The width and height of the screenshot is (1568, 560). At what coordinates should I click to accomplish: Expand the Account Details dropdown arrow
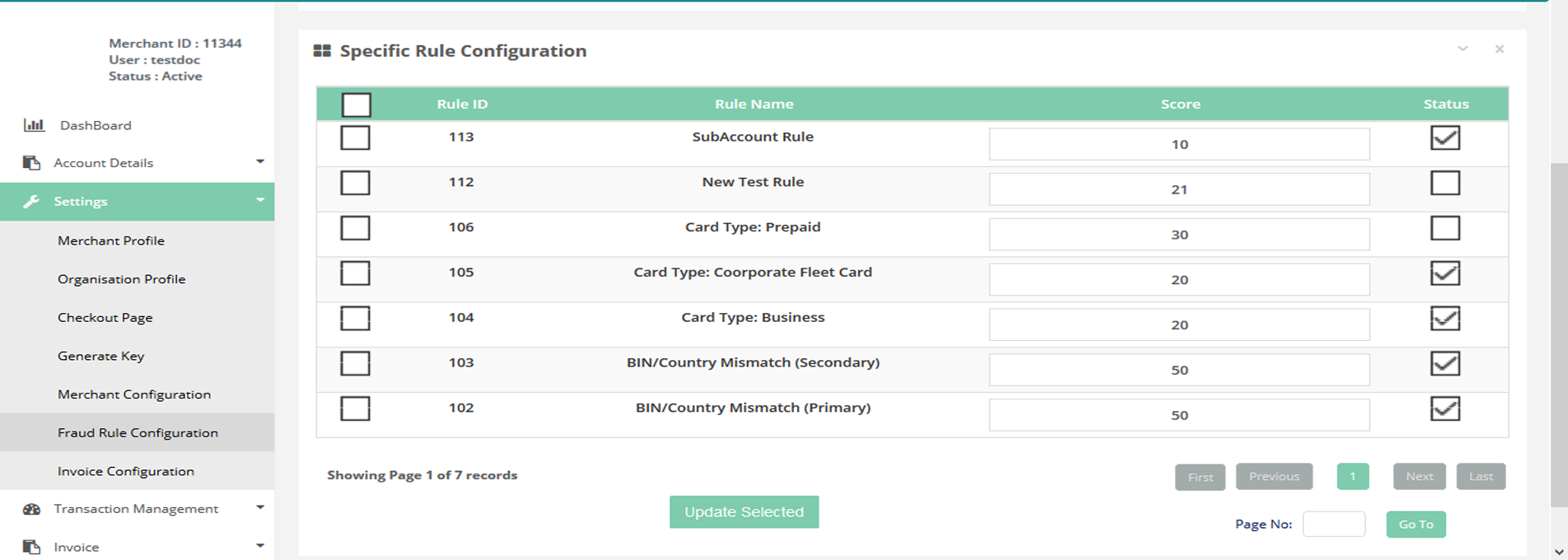pos(260,162)
